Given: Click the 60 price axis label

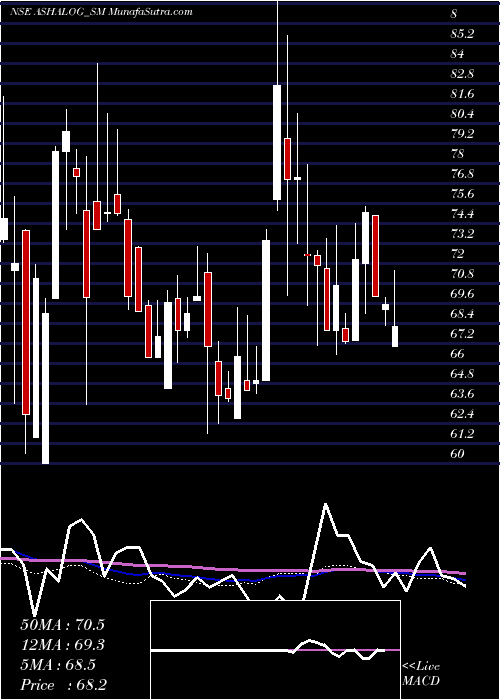Looking at the screenshot, I should pyautogui.click(x=458, y=454).
